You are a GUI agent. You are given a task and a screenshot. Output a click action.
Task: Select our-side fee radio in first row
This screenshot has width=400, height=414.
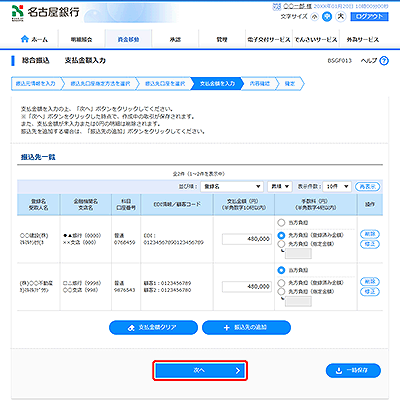(281, 222)
